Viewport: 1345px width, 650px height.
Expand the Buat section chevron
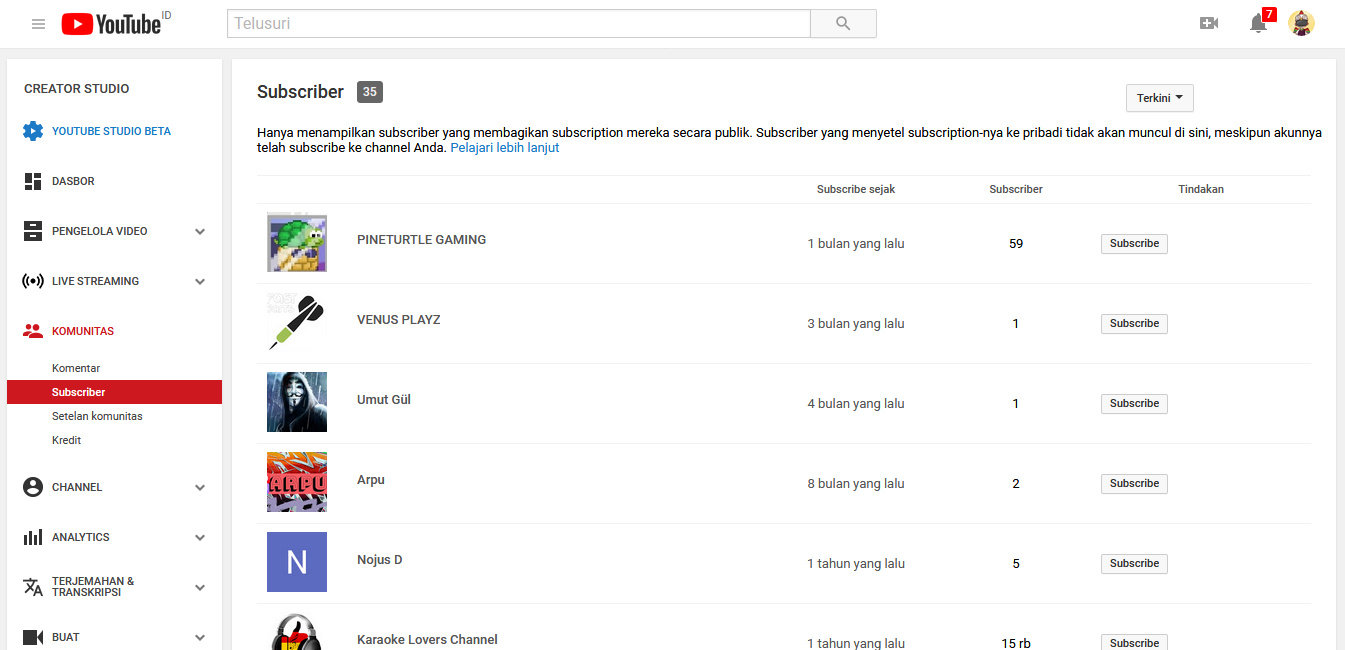click(x=200, y=637)
